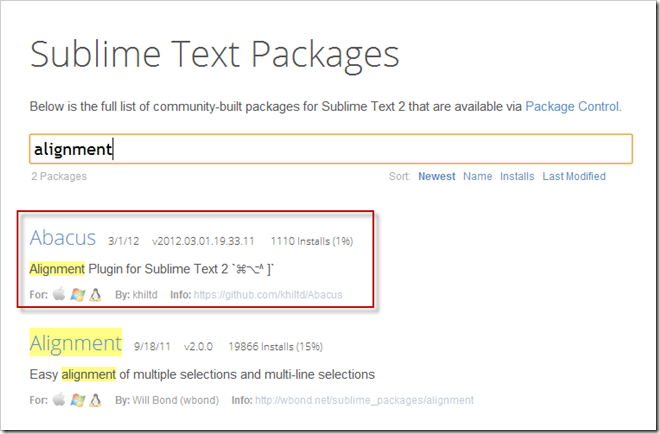Visit the Abacus GitHub info URL
660x434 pixels.
click(x=283, y=296)
